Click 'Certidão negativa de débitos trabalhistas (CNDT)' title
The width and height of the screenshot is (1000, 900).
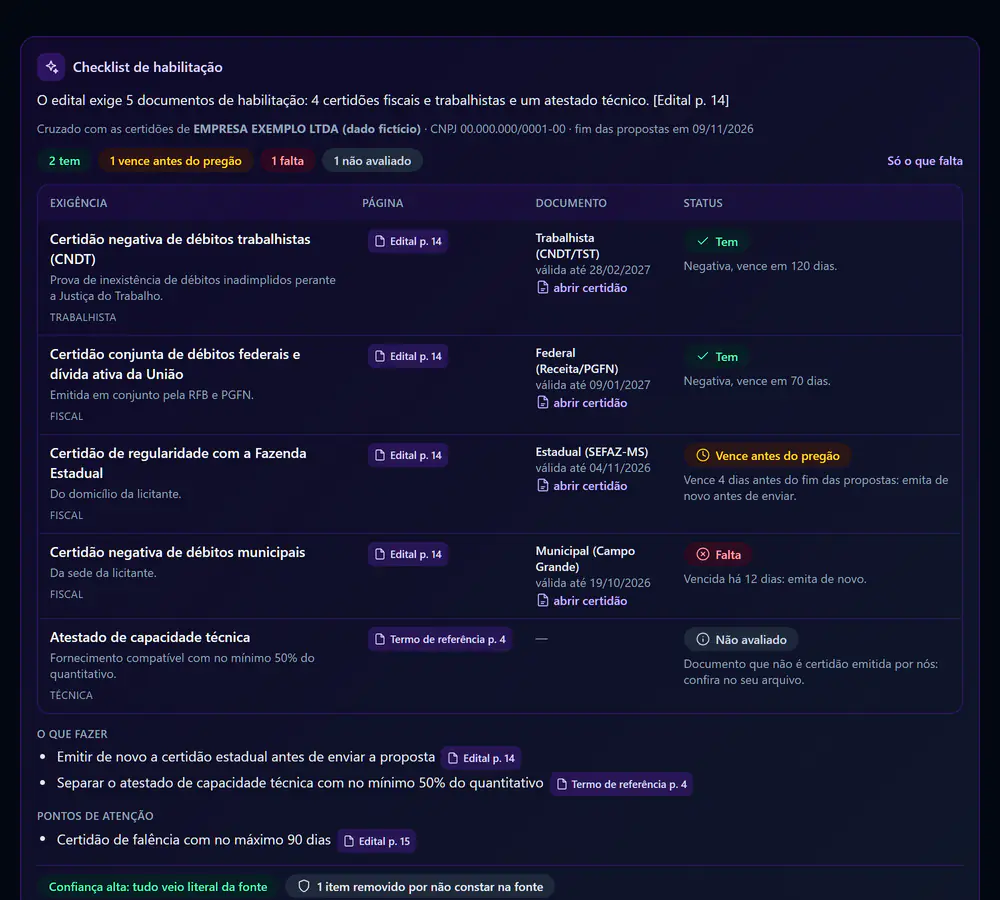[x=180, y=249]
